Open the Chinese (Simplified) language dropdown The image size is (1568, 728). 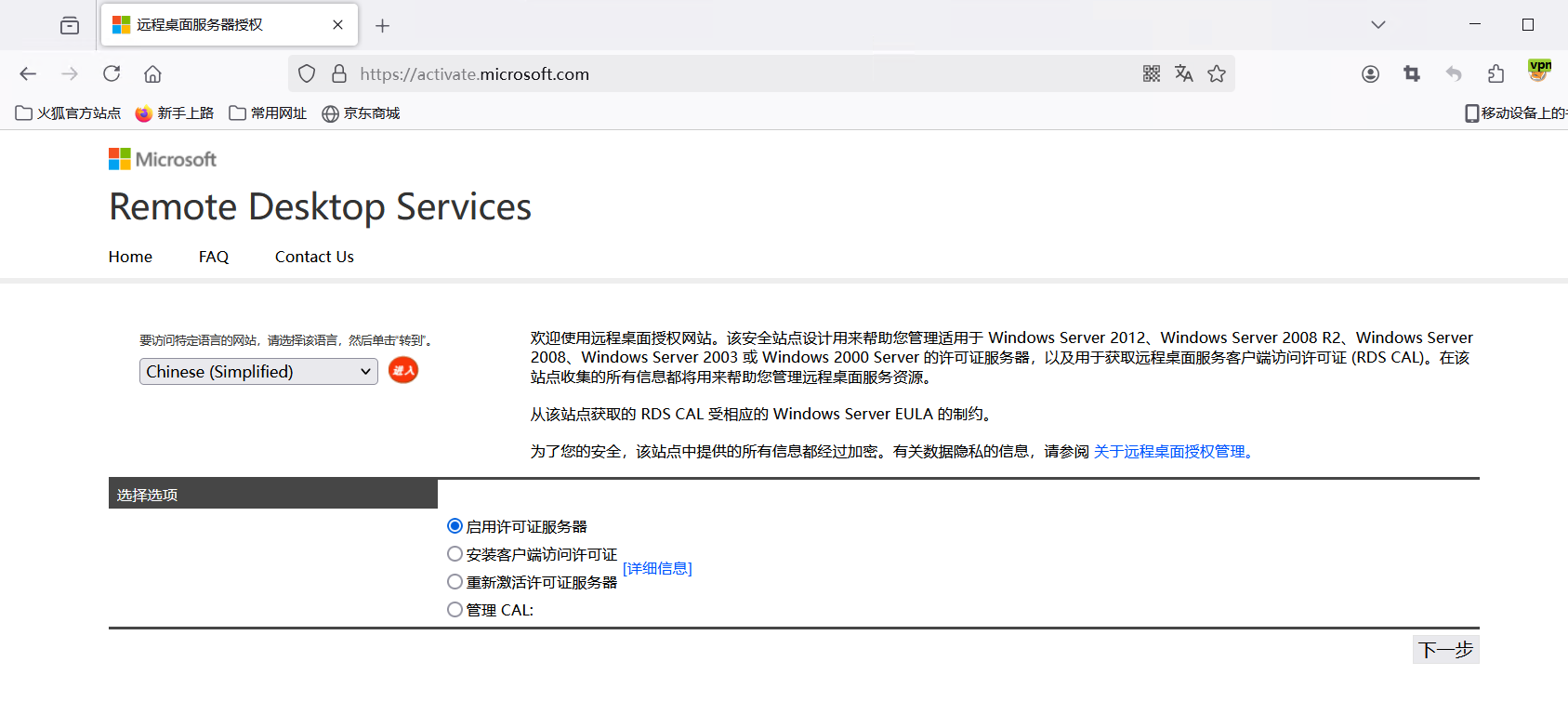(258, 372)
